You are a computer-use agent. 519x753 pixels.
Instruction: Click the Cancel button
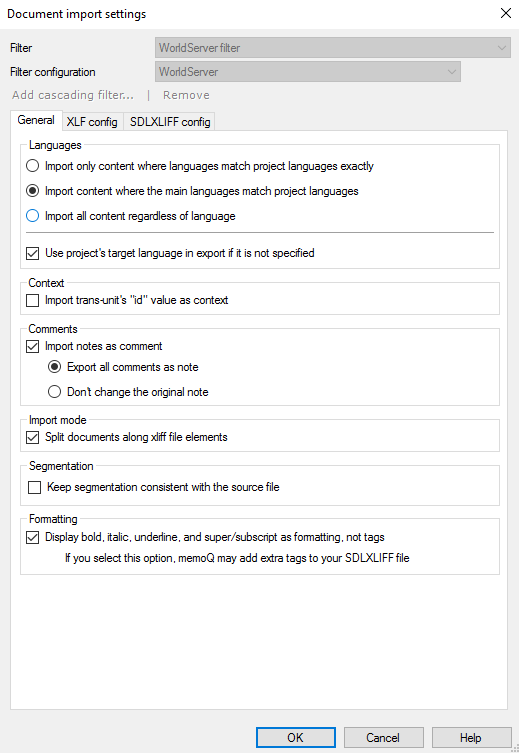click(383, 738)
